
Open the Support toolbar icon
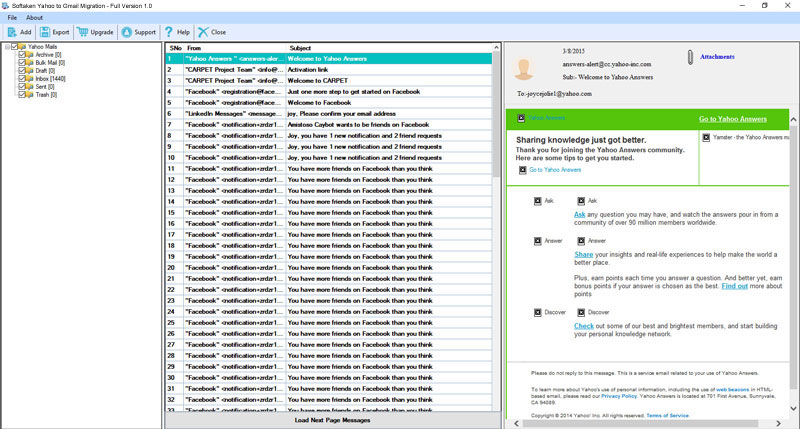point(127,32)
